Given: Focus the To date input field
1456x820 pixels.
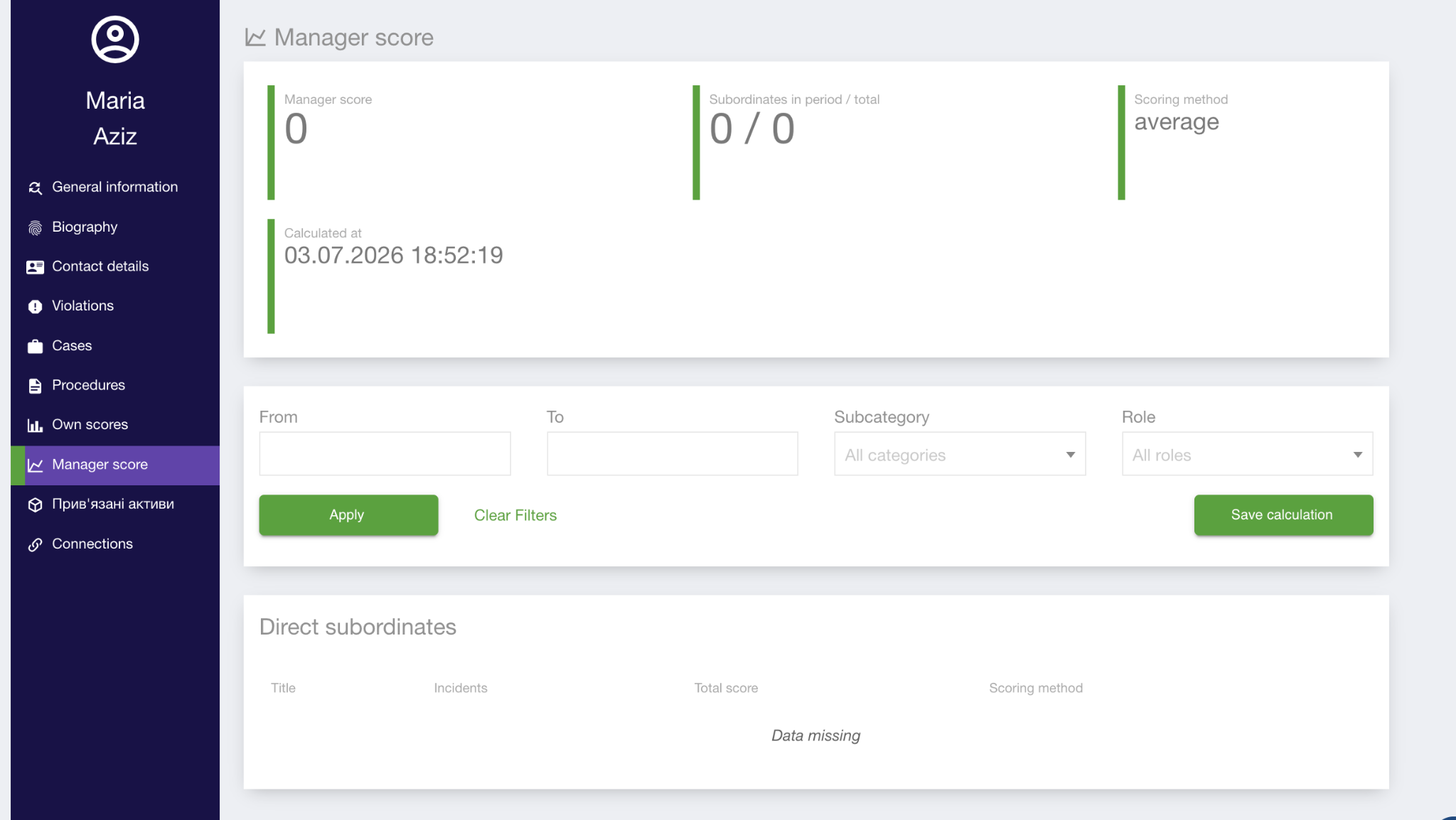Looking at the screenshot, I should point(673,453).
